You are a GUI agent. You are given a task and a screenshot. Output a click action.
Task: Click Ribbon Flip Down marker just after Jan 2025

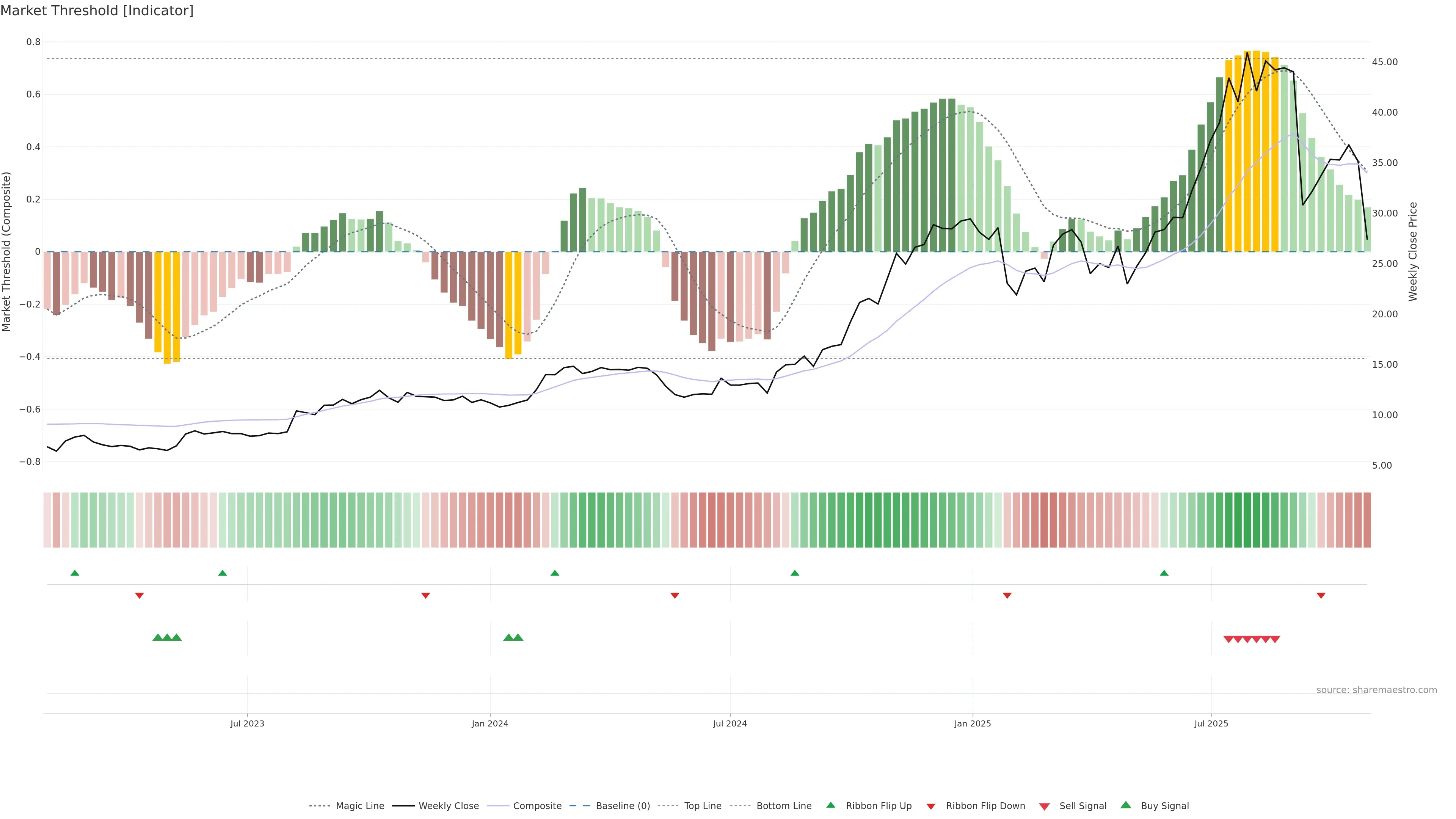coord(1007,596)
